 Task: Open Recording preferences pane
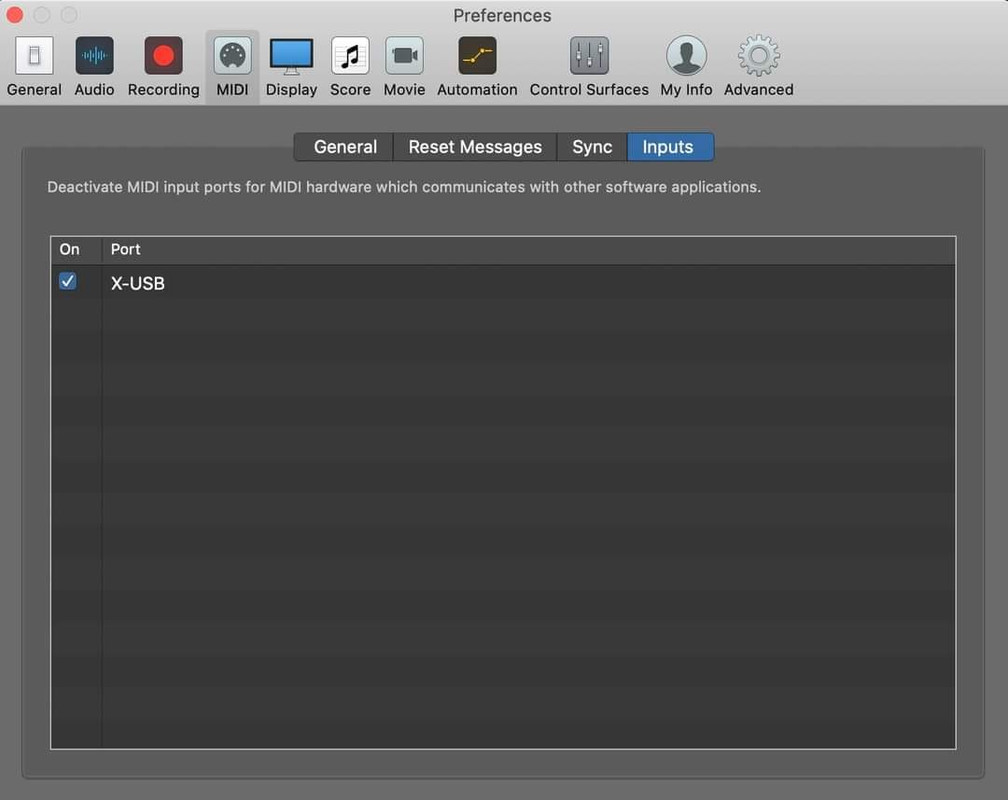tap(163, 67)
